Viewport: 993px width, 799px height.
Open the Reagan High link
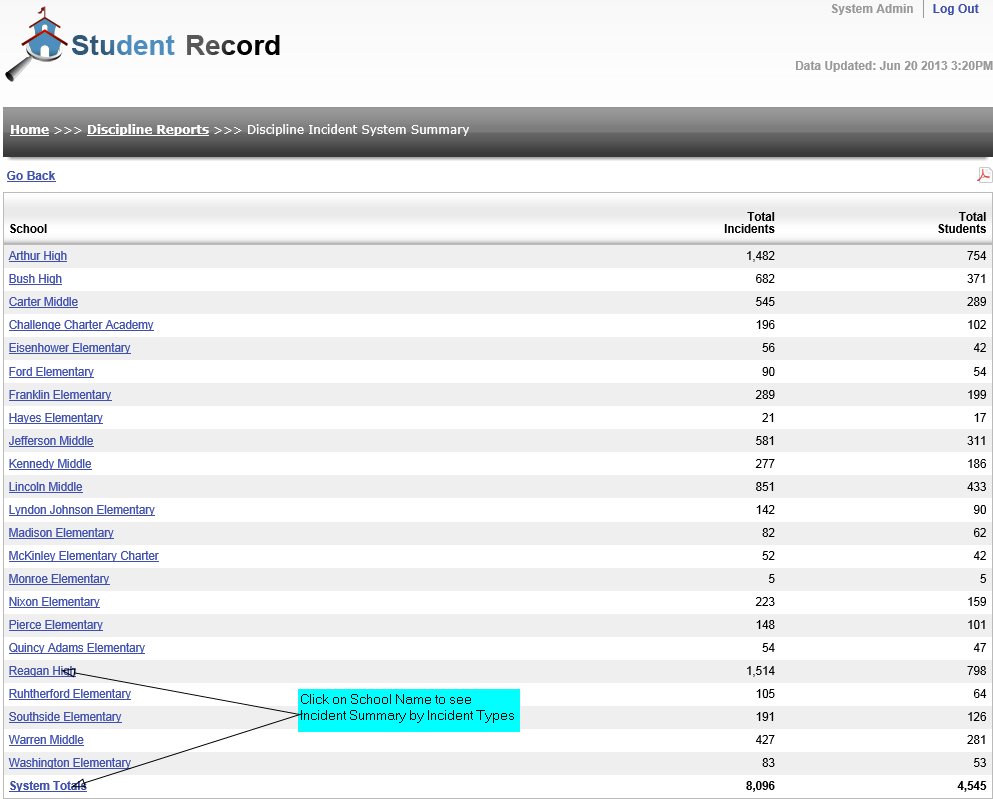coord(42,670)
